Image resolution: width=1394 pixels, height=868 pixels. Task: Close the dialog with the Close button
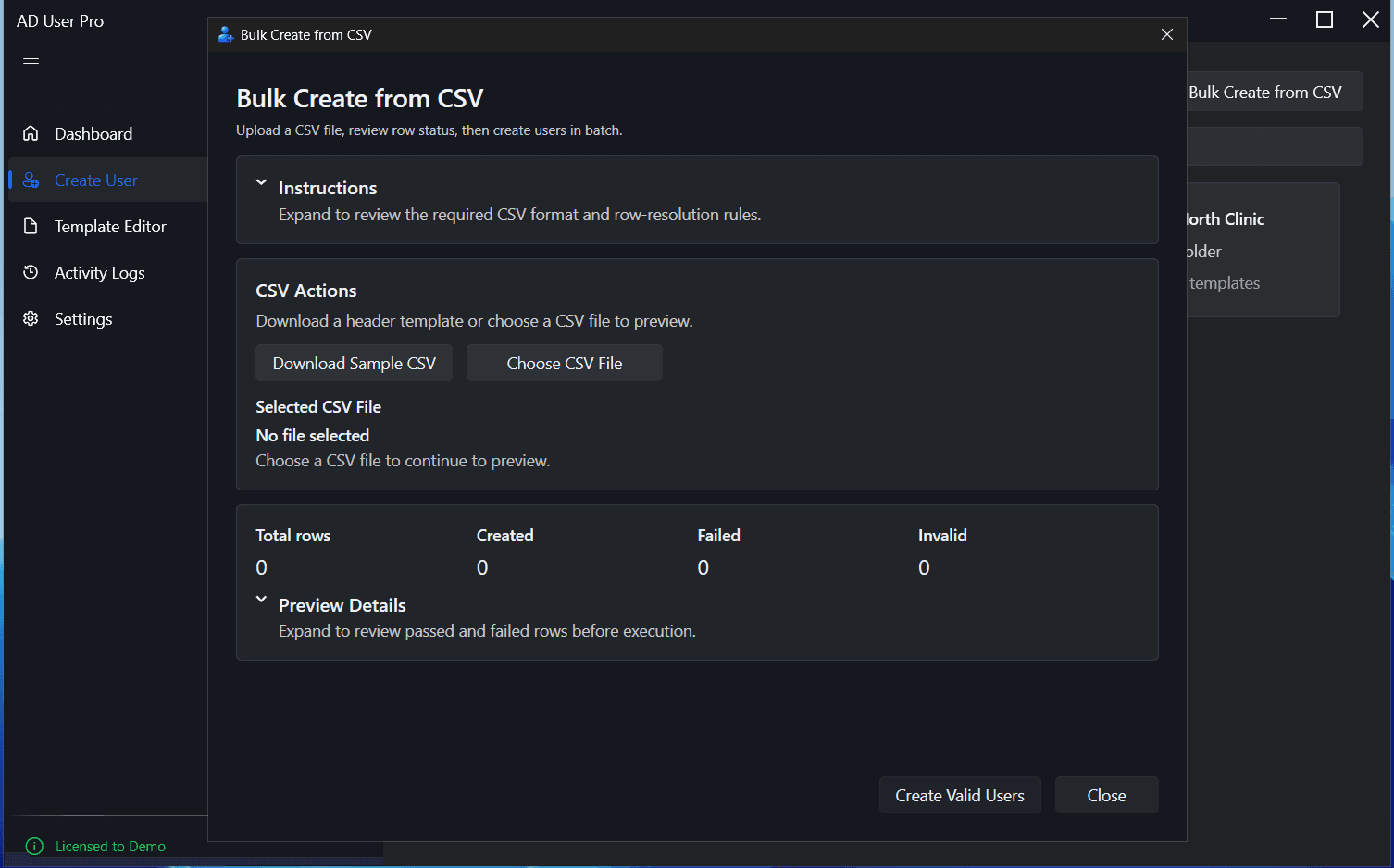point(1106,795)
